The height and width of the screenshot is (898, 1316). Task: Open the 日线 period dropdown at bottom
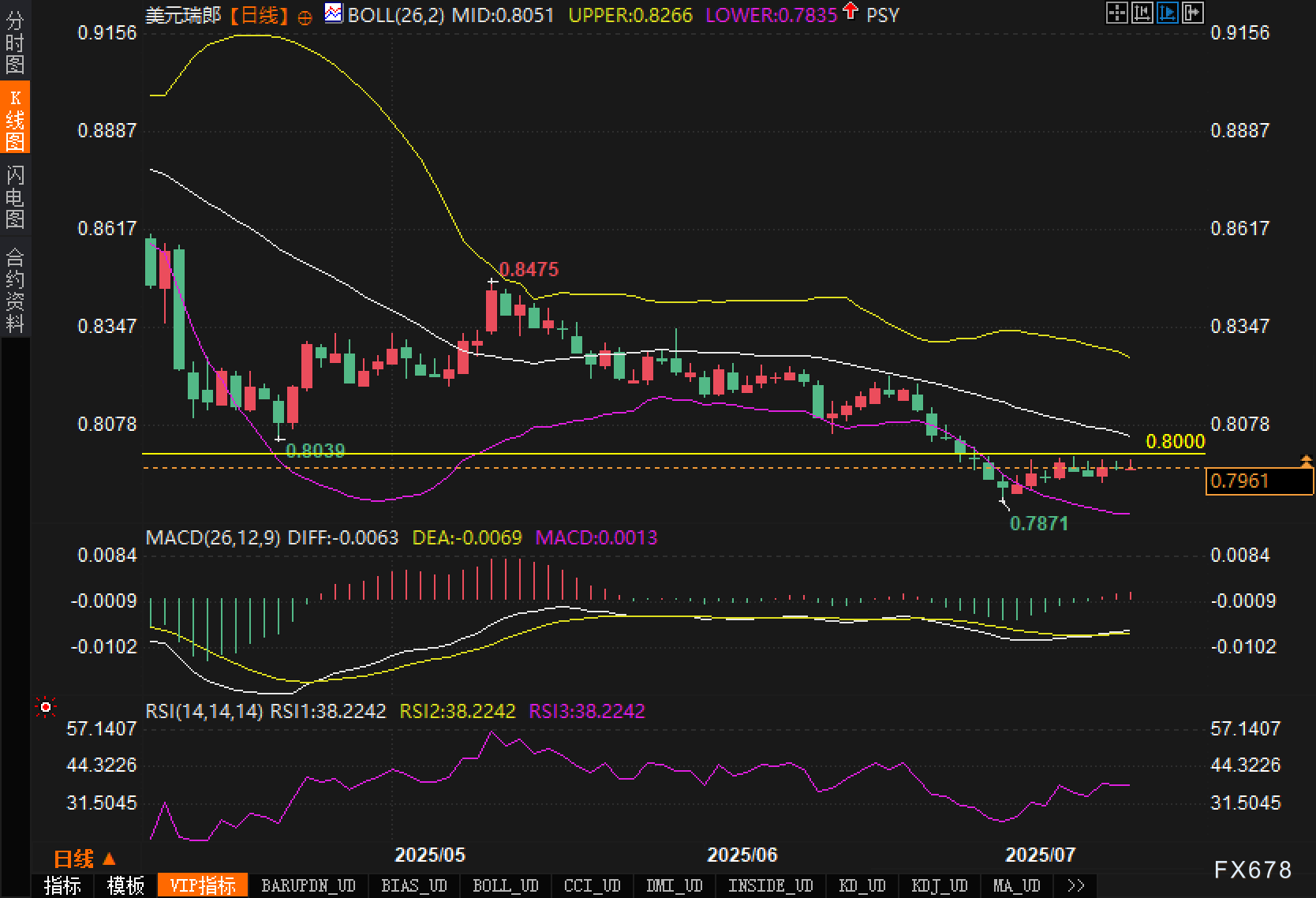[x=84, y=859]
